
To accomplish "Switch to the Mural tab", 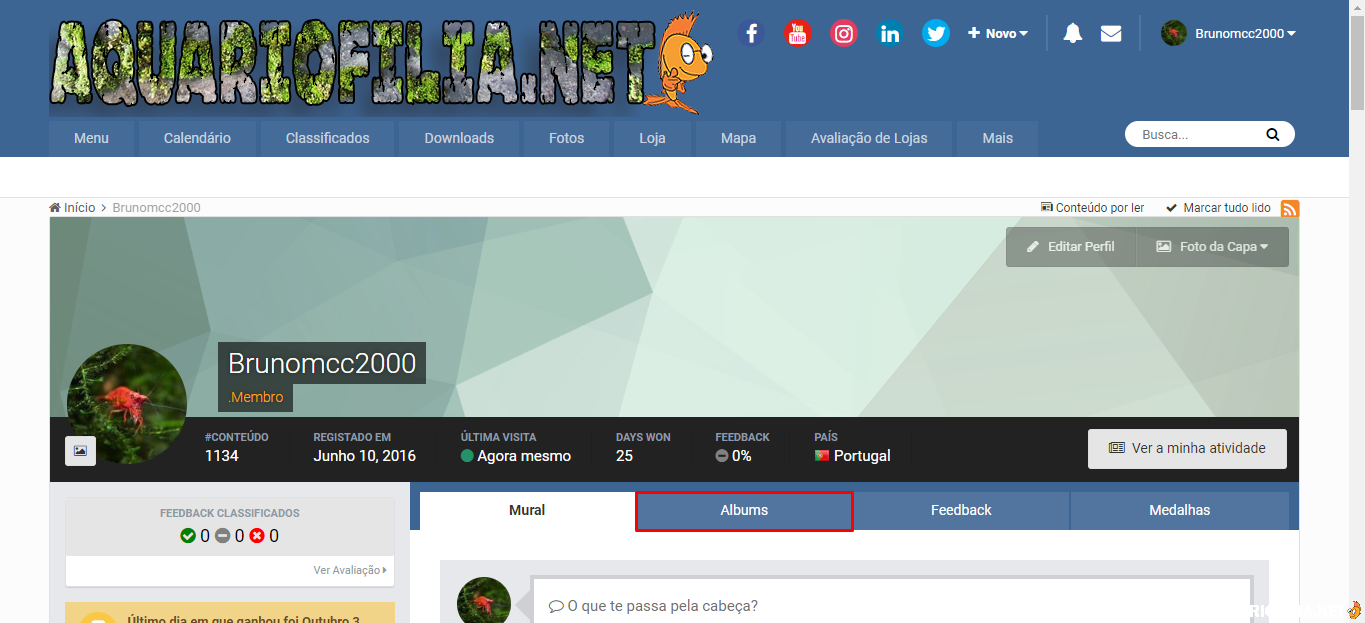I will pyautogui.click(x=527, y=510).
